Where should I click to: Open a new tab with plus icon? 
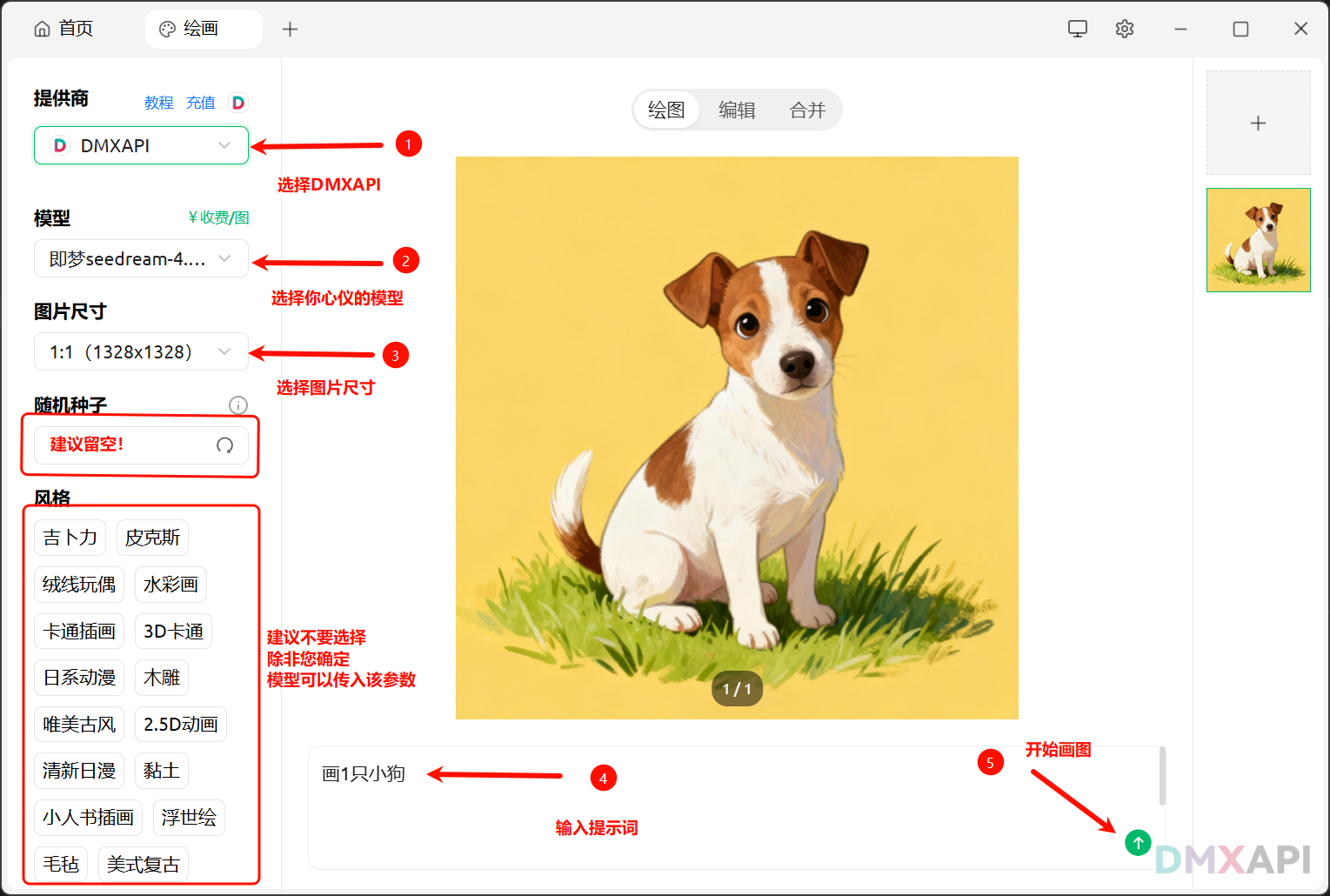point(290,29)
